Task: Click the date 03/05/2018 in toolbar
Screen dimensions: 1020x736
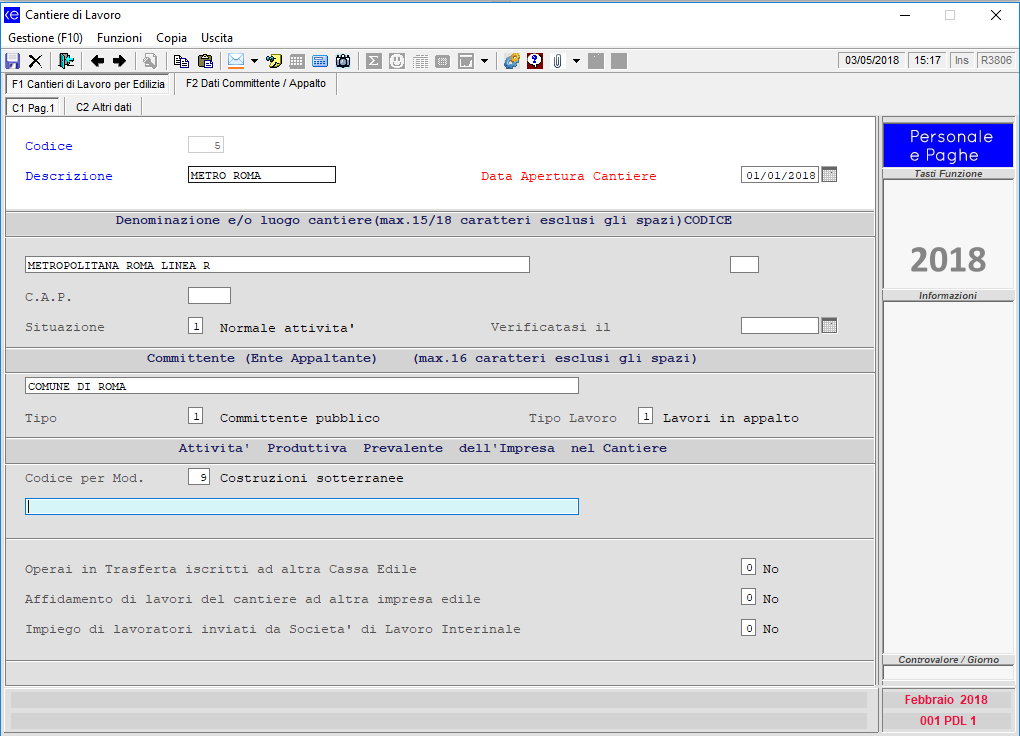Action: point(872,61)
